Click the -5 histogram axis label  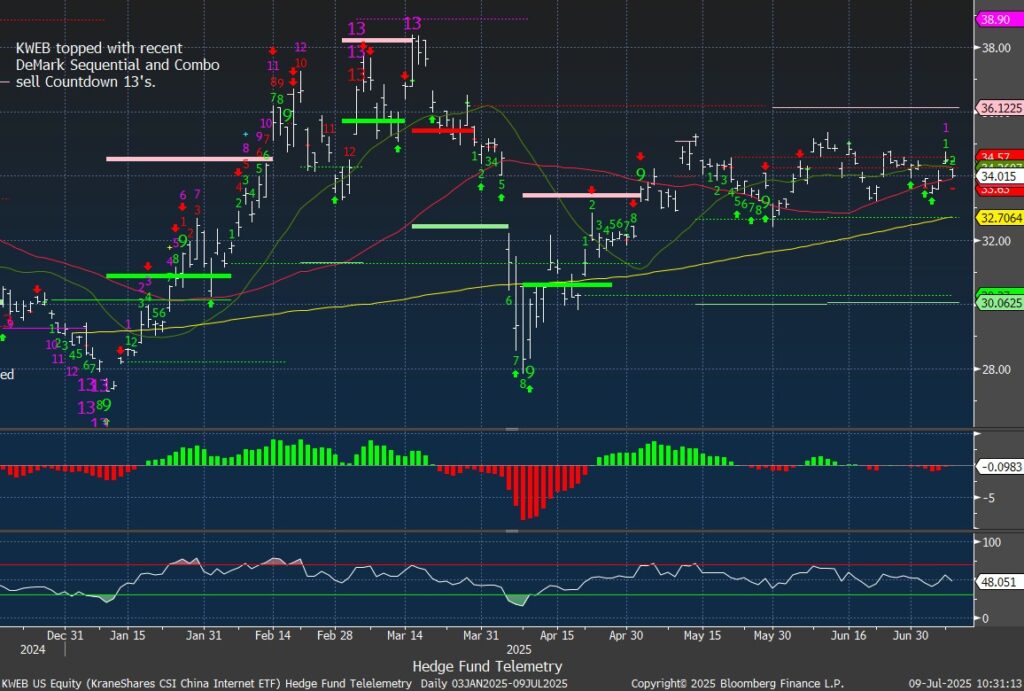(x=989, y=498)
